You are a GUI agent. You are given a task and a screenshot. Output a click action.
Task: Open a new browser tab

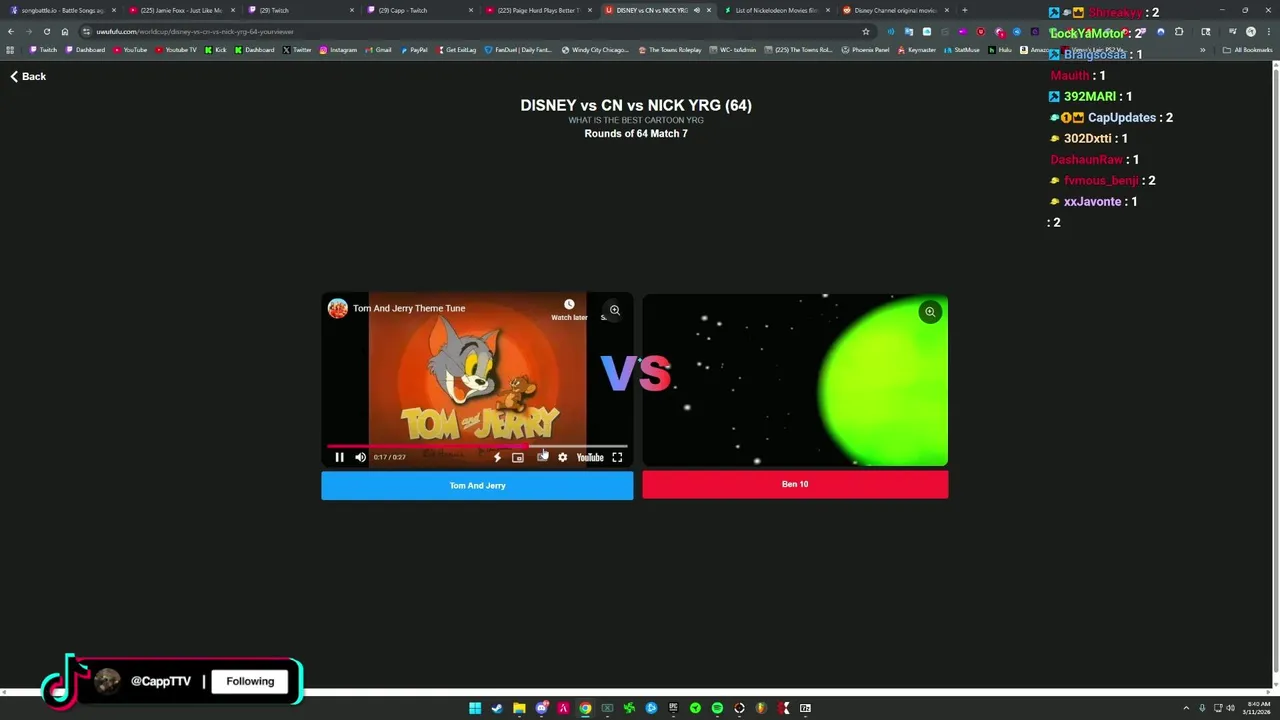pyautogui.click(x=964, y=10)
